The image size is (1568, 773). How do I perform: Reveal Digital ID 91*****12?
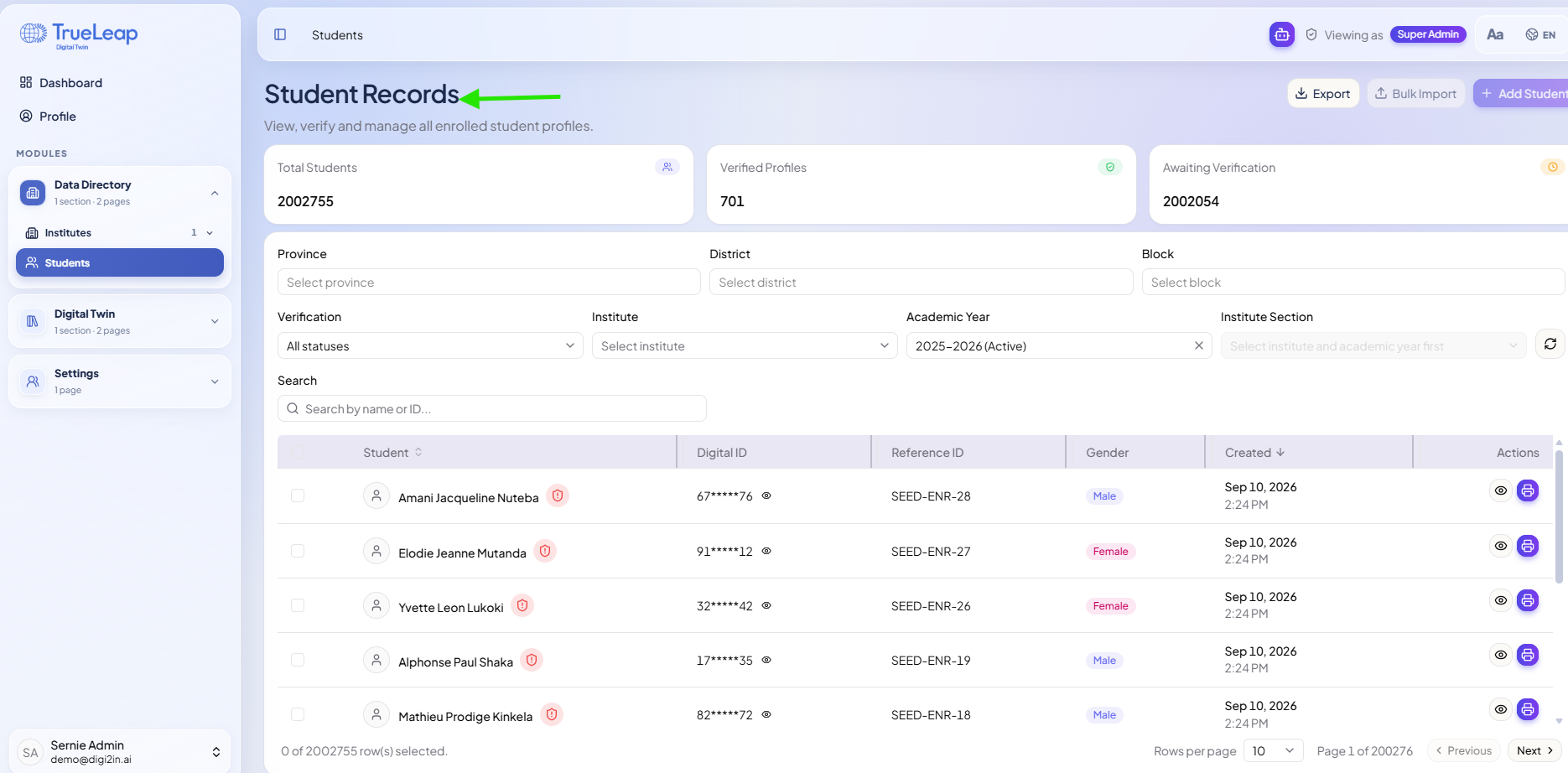point(766,551)
